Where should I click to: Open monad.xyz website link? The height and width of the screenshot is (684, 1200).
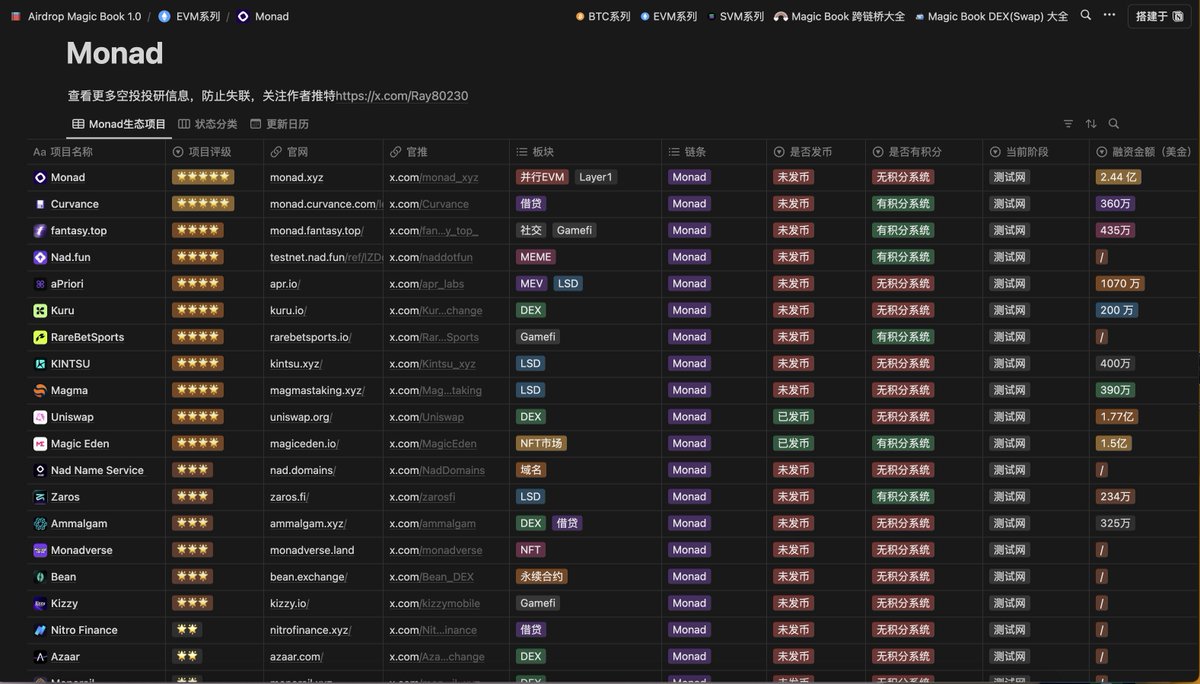tap(297, 177)
